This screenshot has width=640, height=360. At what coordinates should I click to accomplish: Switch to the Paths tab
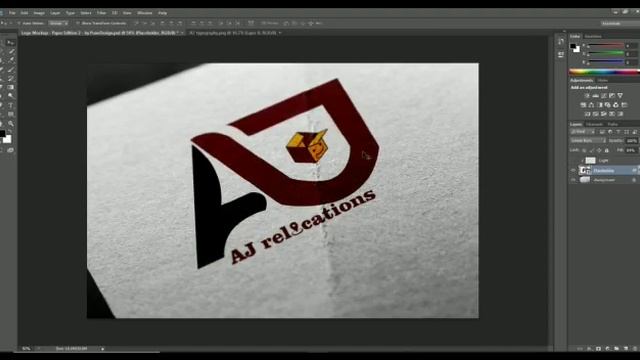613,124
